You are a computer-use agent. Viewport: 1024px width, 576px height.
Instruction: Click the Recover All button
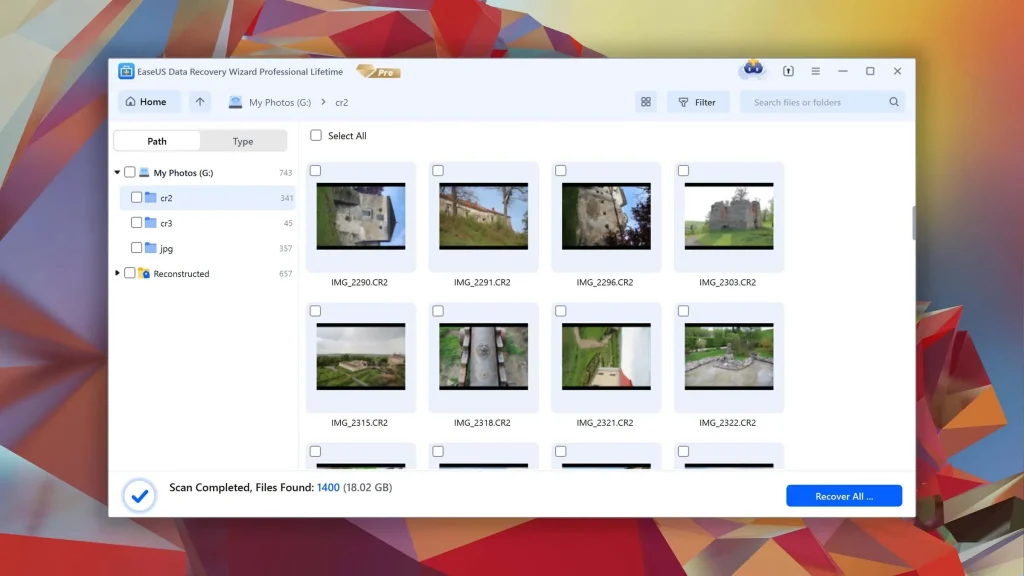(844, 496)
